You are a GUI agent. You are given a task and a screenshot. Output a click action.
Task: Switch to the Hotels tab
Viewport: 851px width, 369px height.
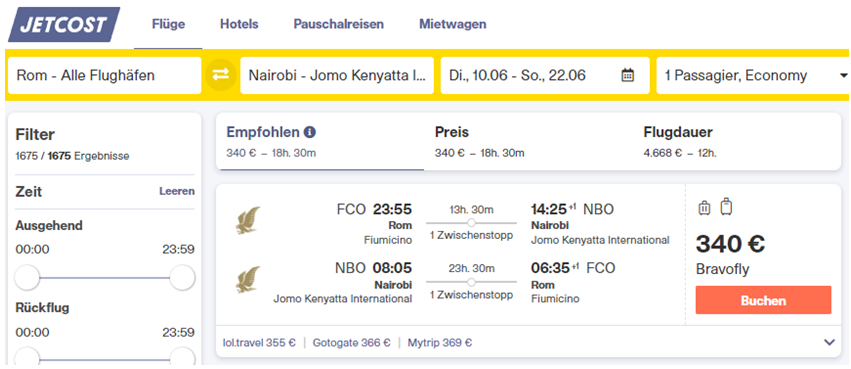[x=239, y=24]
